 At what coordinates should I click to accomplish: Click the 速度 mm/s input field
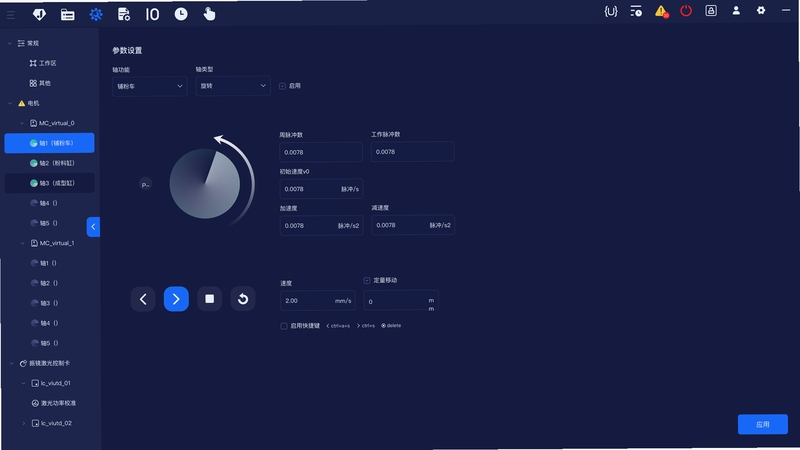pyautogui.click(x=317, y=301)
